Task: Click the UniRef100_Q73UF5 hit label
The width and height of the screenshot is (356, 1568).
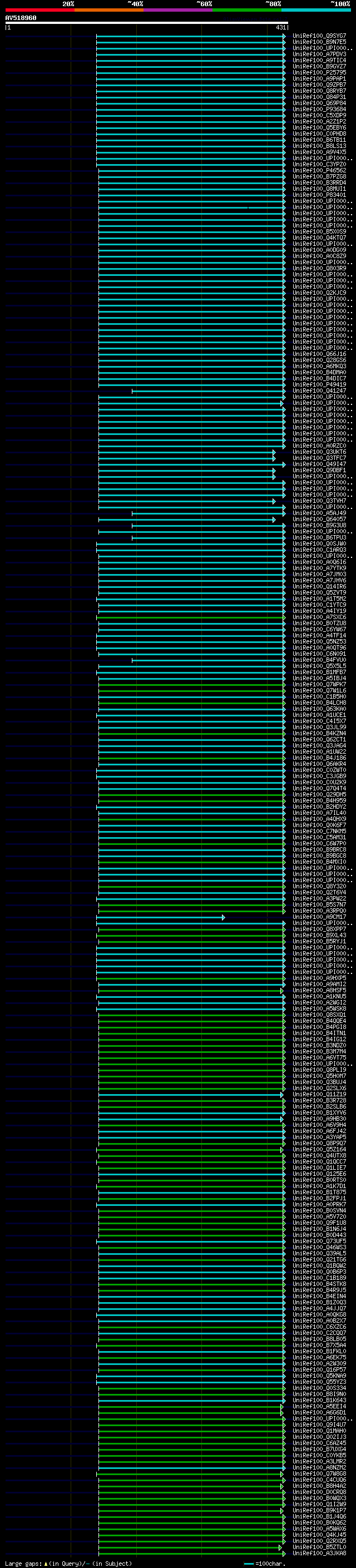Action: [319, 1241]
